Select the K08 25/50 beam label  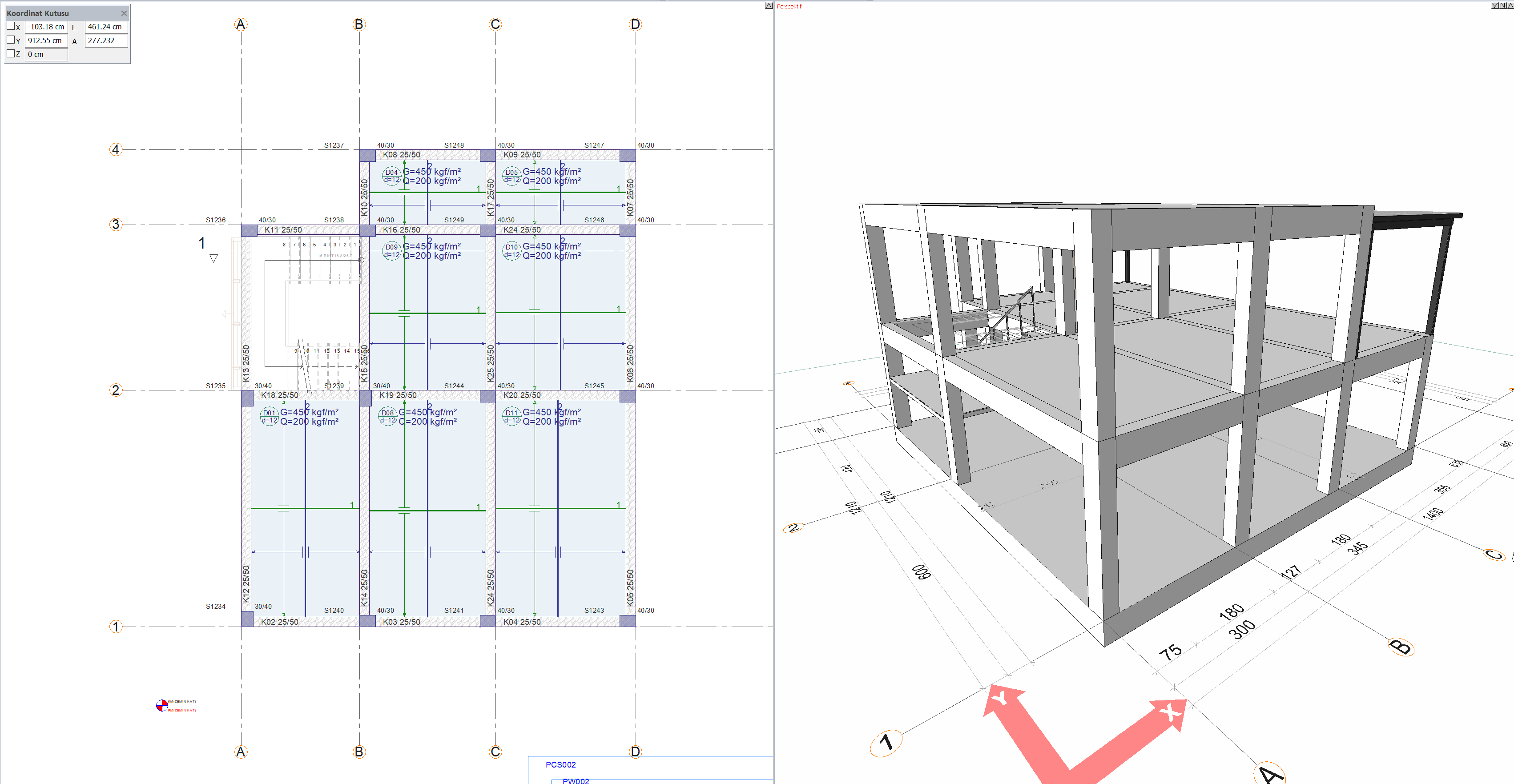(x=402, y=155)
